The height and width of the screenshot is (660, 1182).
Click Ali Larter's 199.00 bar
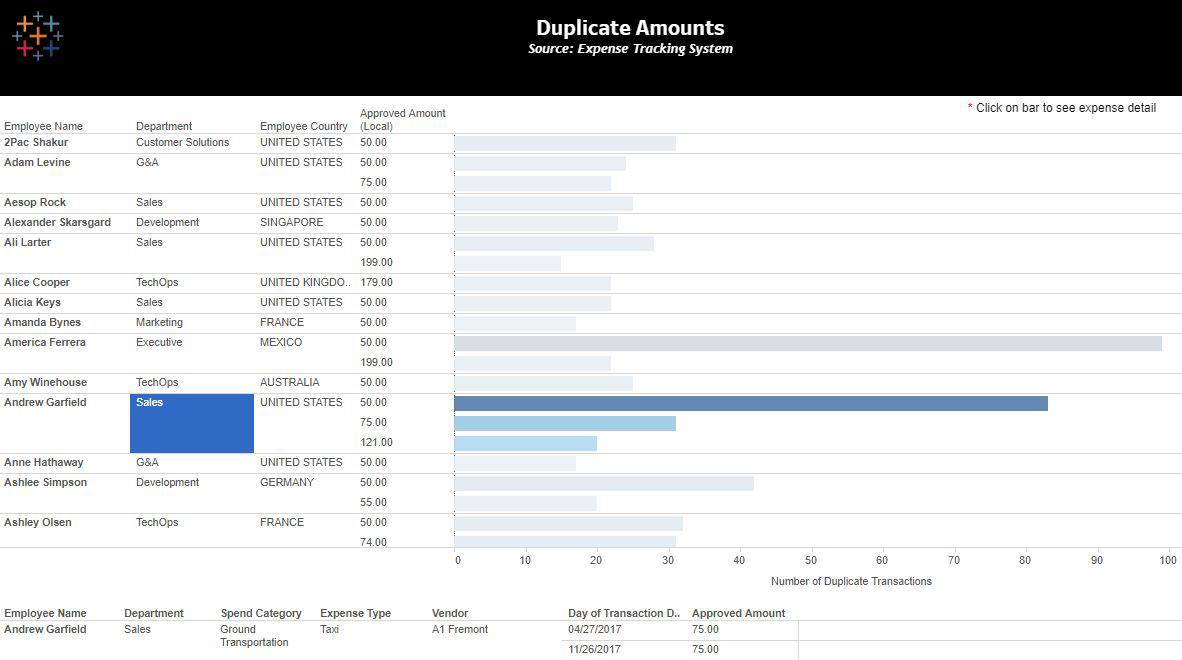click(507, 263)
